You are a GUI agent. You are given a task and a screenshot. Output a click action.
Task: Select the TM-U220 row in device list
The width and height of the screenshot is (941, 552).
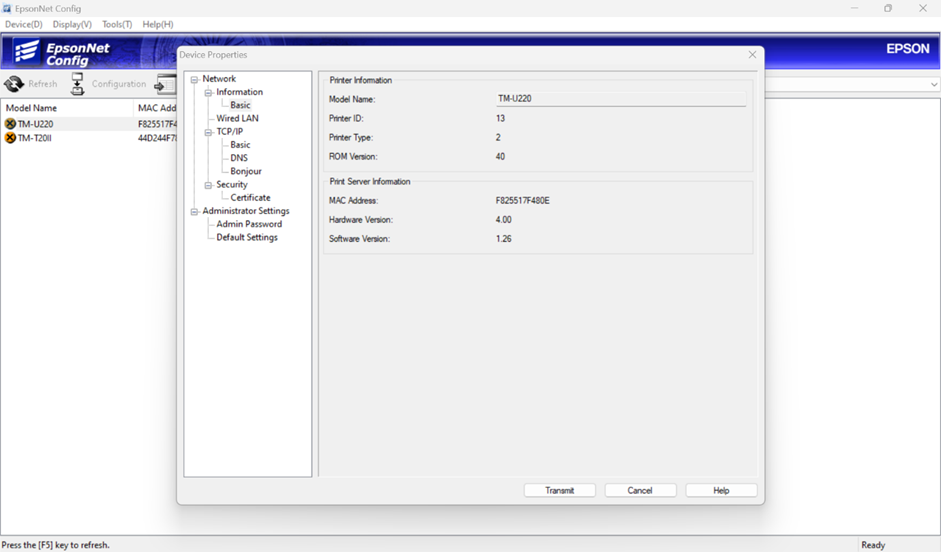[89, 124]
